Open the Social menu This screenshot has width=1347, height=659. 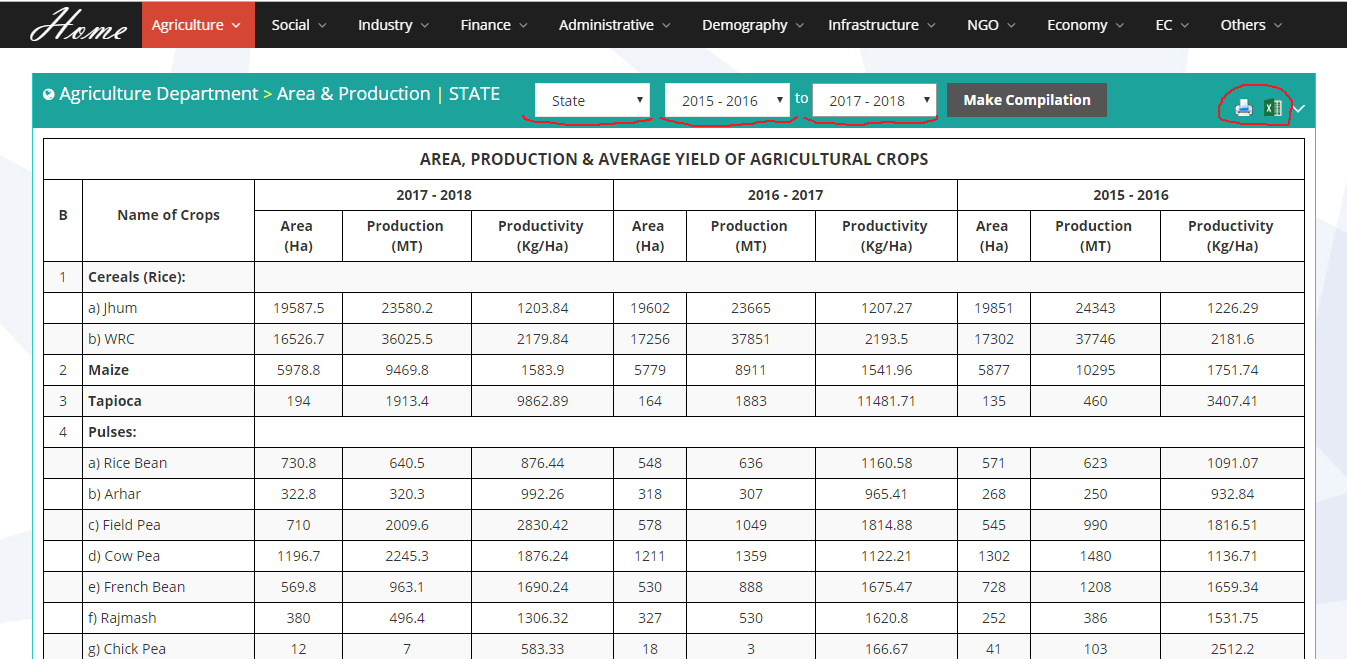299,25
